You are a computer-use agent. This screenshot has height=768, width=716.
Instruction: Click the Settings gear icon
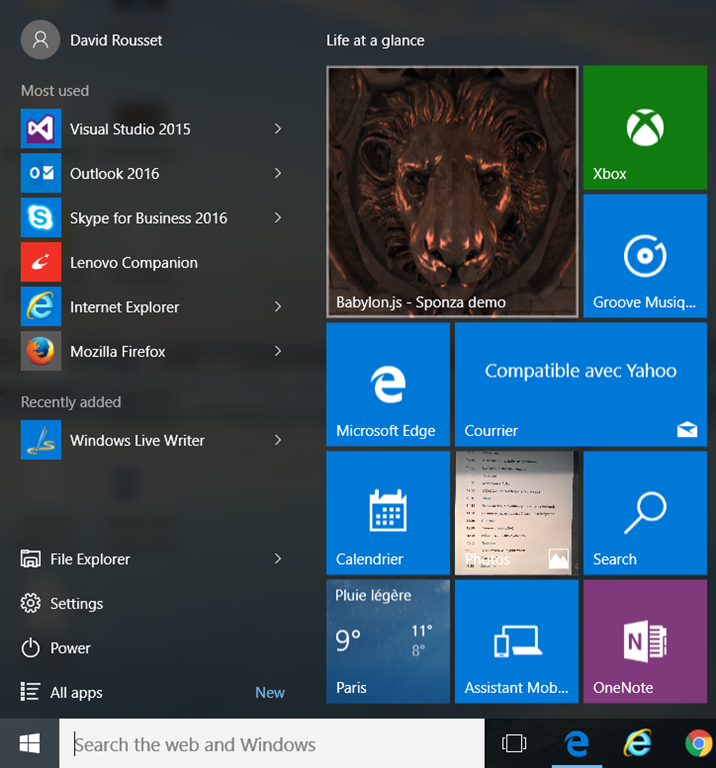click(x=30, y=603)
